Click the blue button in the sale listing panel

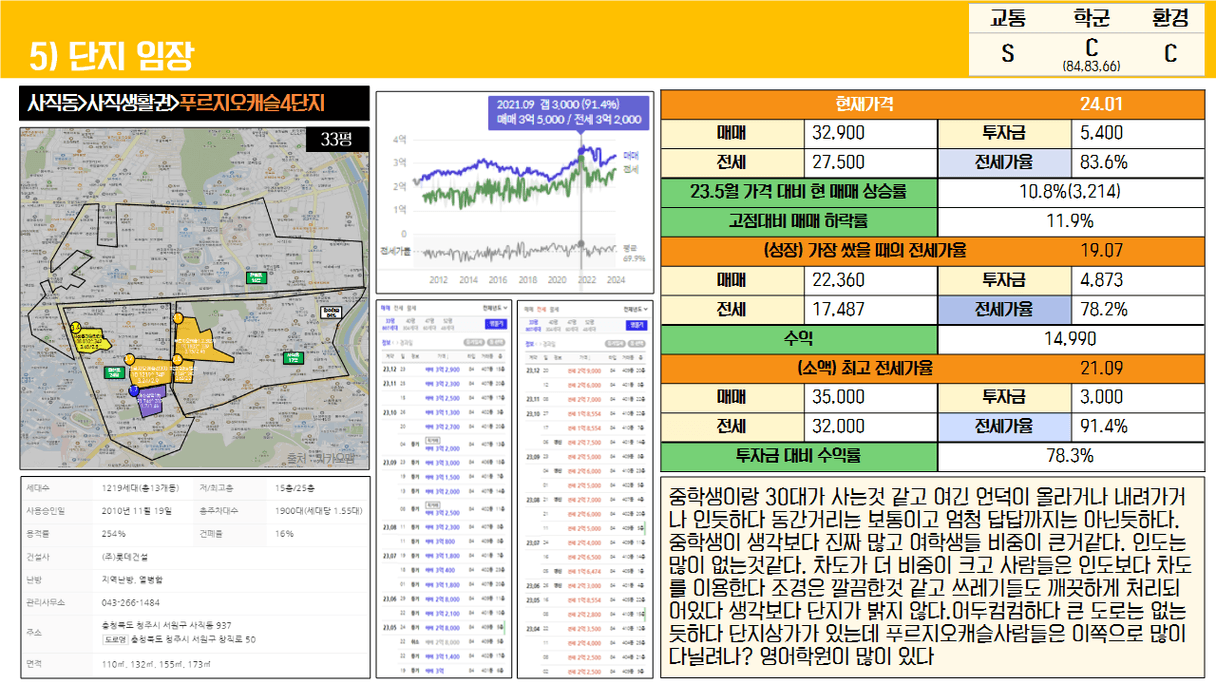coord(497,323)
